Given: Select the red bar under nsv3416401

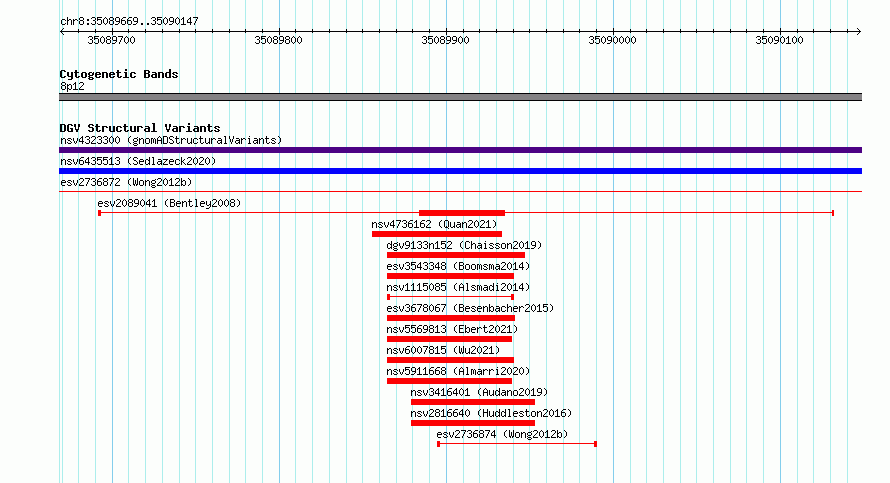Looking at the screenshot, I should point(473,402).
